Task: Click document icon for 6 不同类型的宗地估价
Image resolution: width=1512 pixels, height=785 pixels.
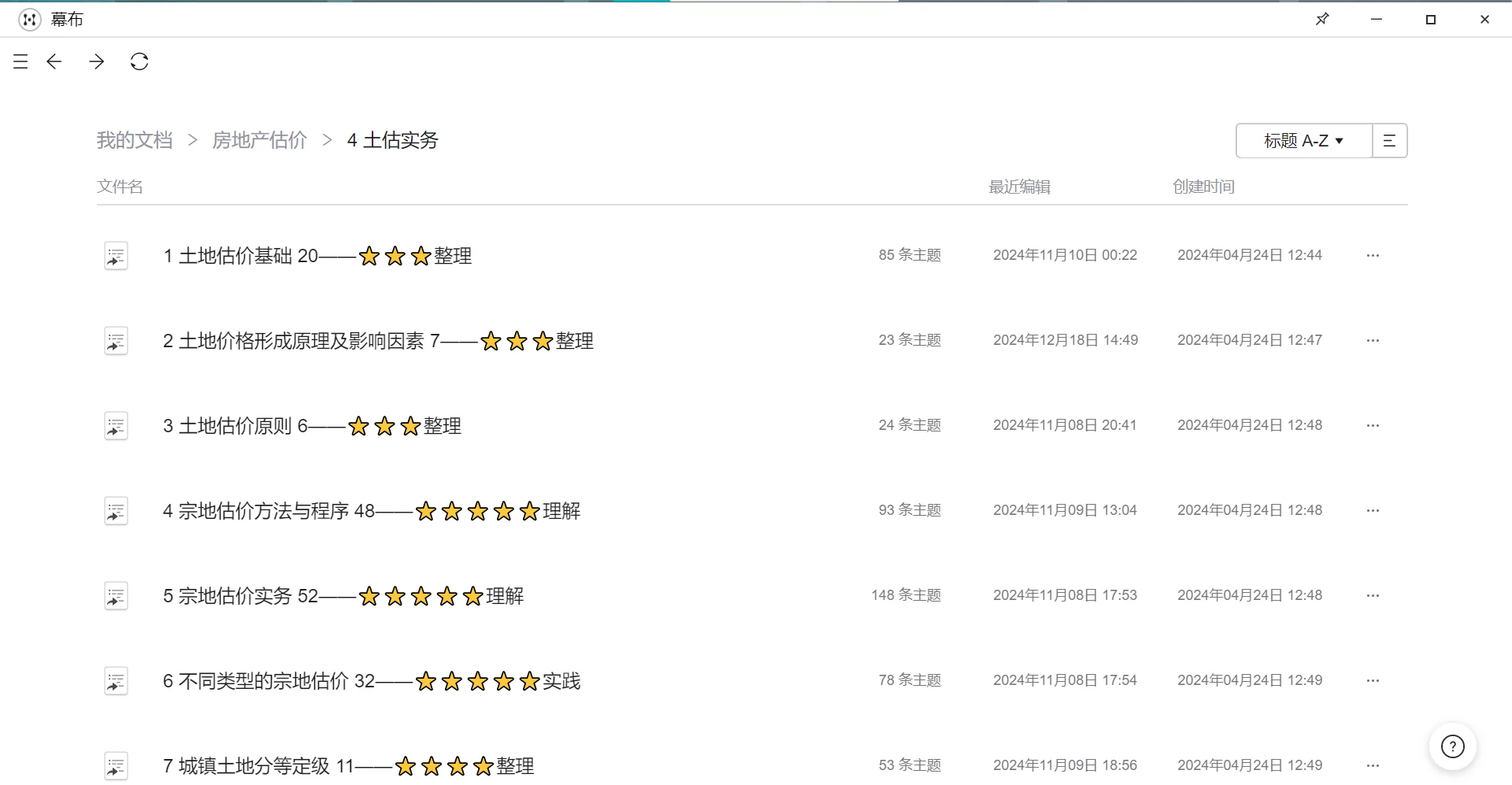Action: [x=116, y=681]
